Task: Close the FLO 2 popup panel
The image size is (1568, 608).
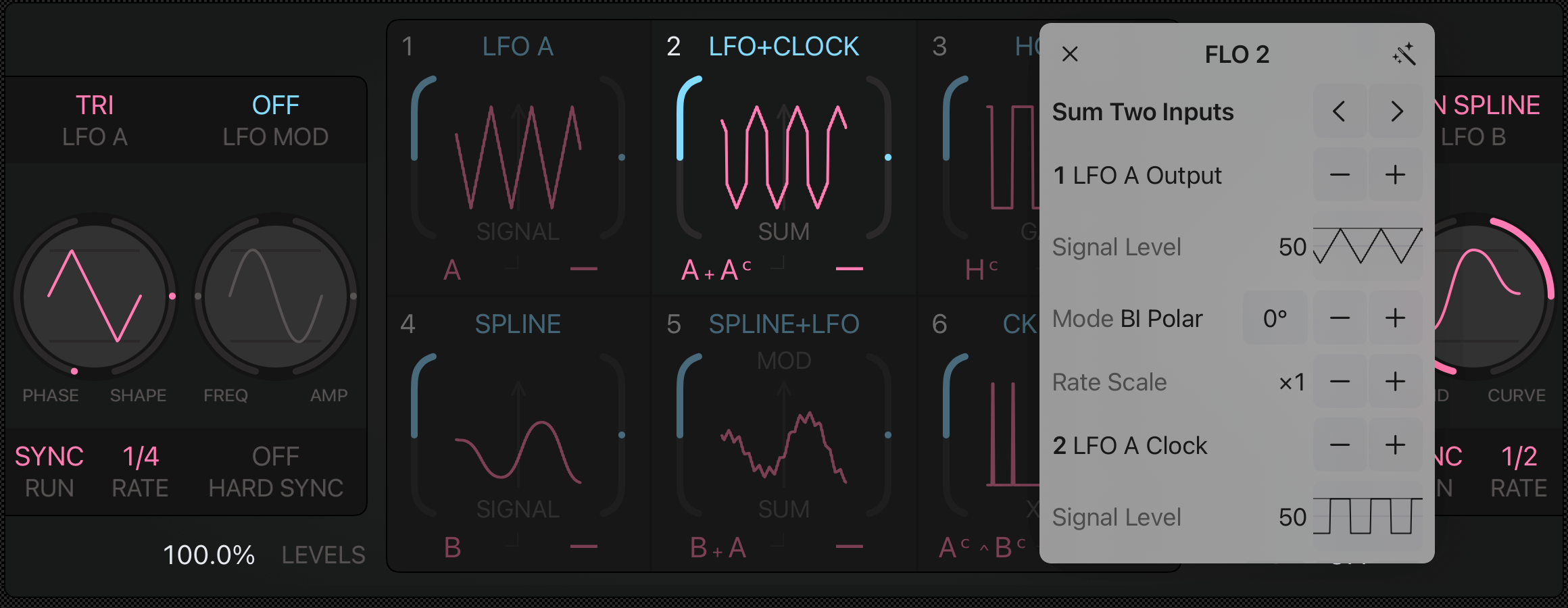Action: 1070,54
